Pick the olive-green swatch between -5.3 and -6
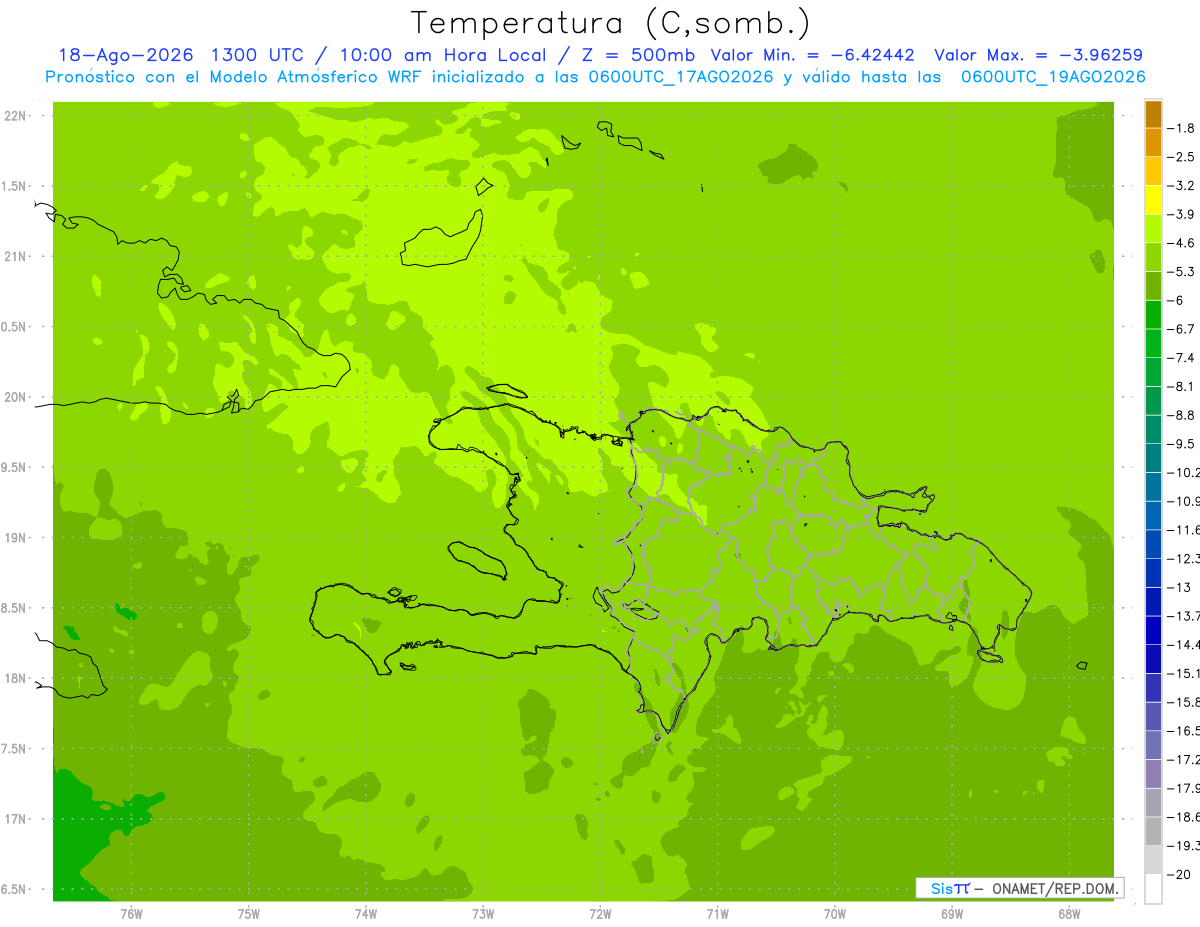 [1153, 286]
